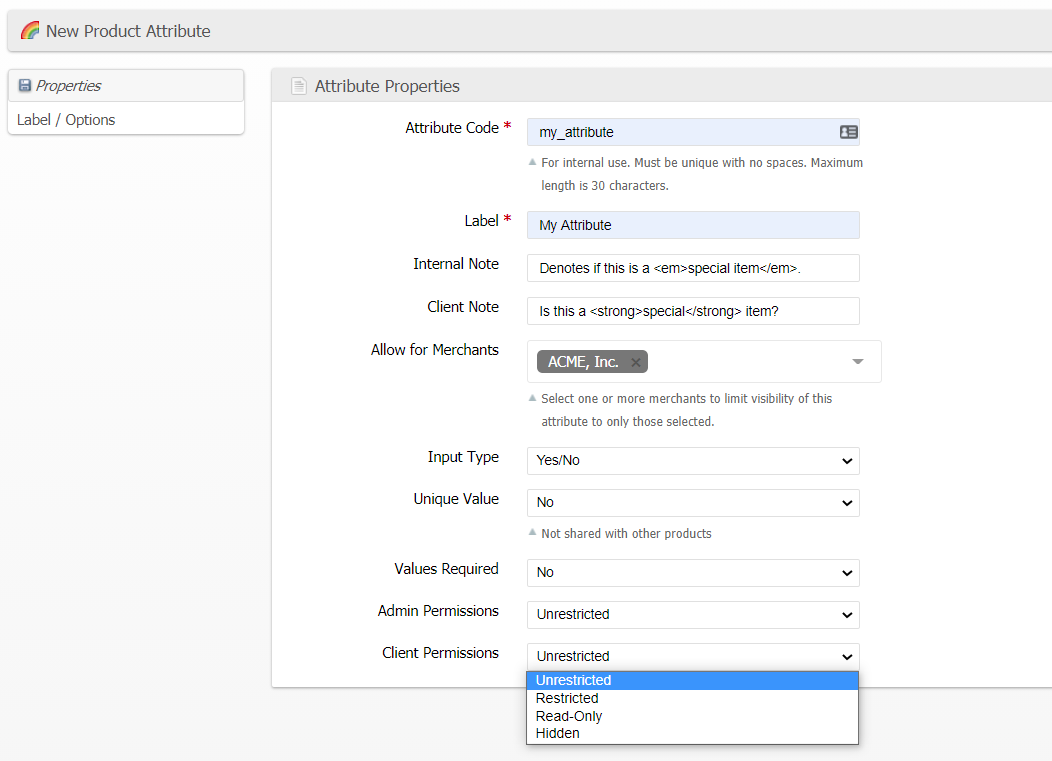Click the rainbow icon beside New Product Attribute
This screenshot has width=1052, height=761.
30,31
